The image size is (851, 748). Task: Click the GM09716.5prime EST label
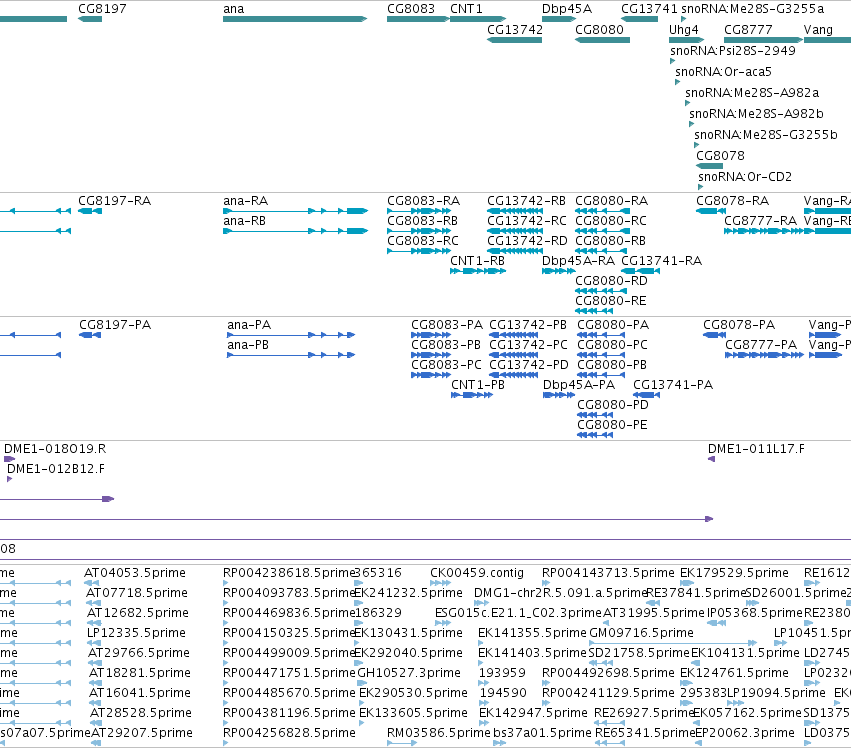click(x=642, y=632)
